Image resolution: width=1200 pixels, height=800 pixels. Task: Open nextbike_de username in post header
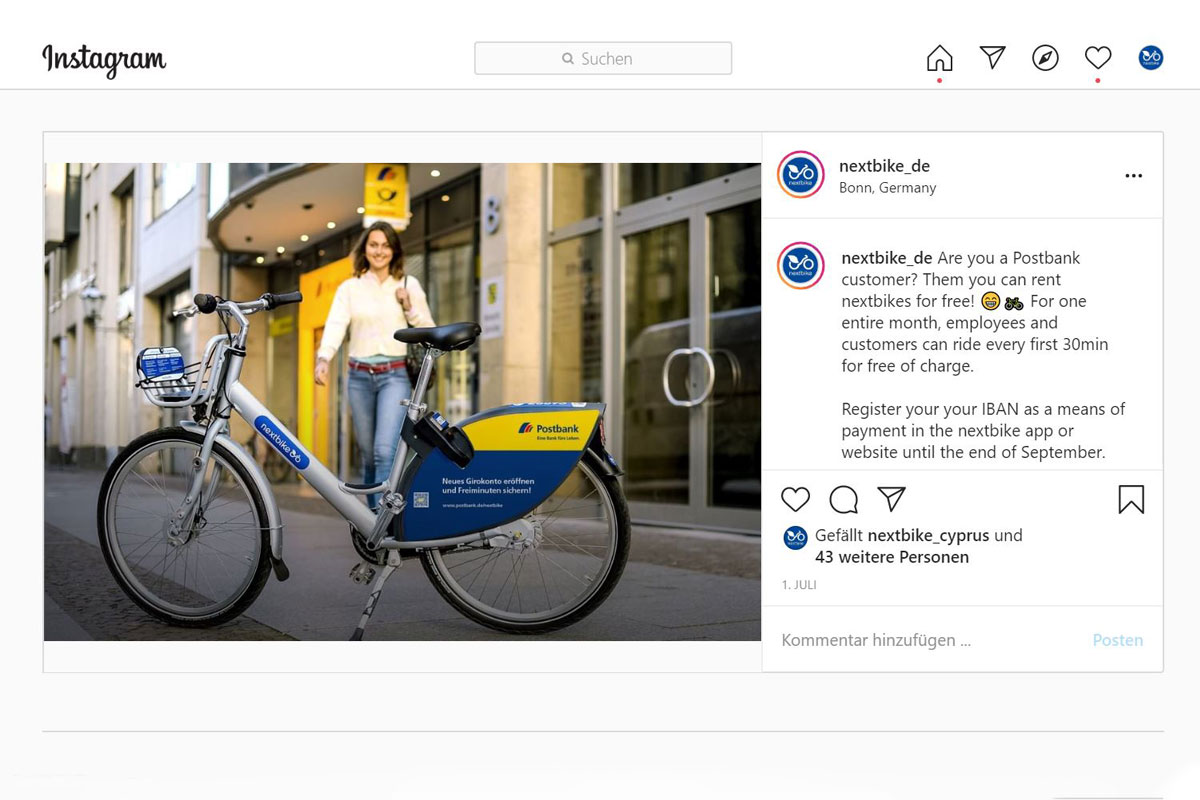pos(885,166)
